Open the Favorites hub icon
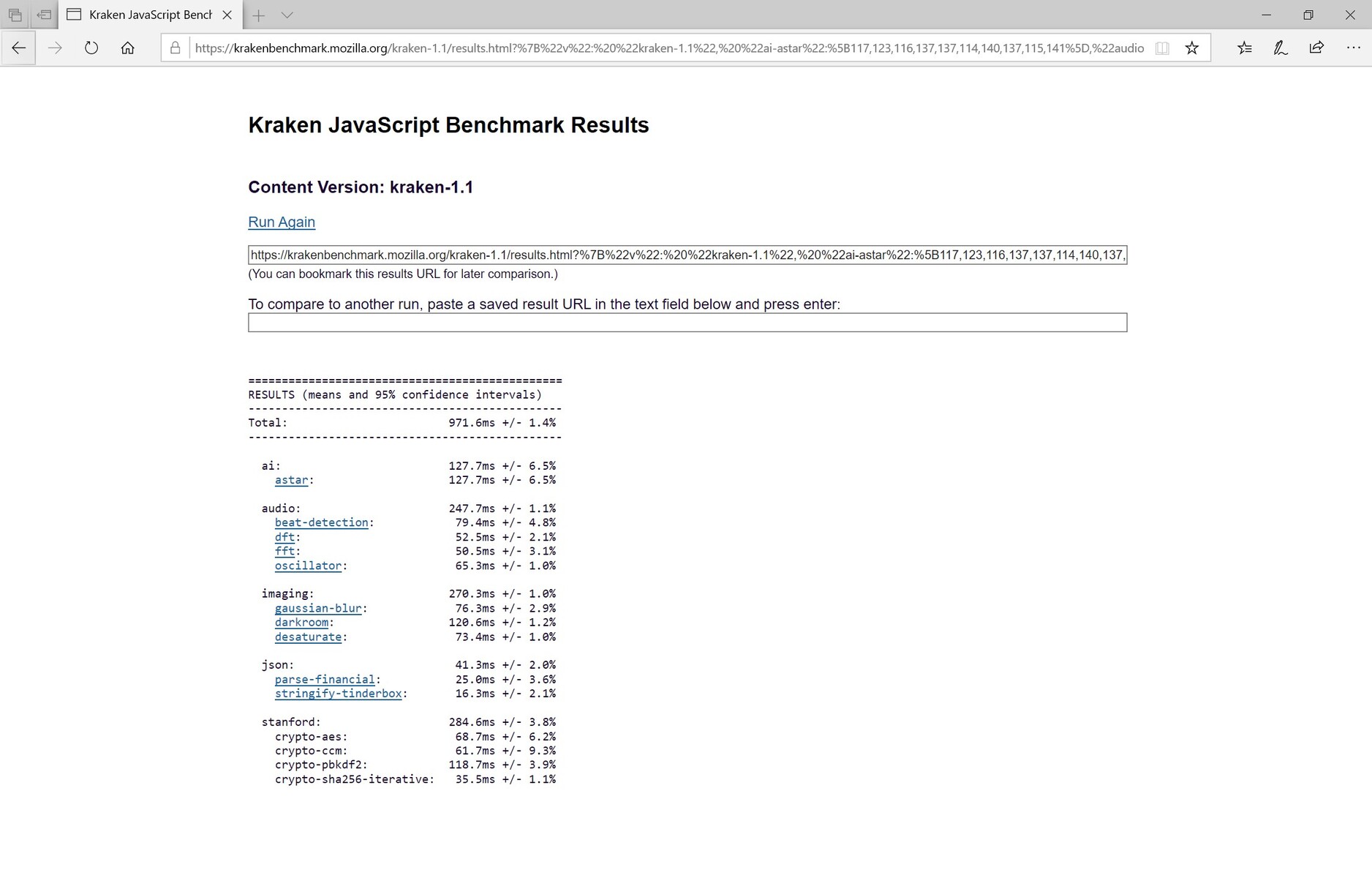Image resolution: width=1372 pixels, height=878 pixels. tap(1245, 48)
